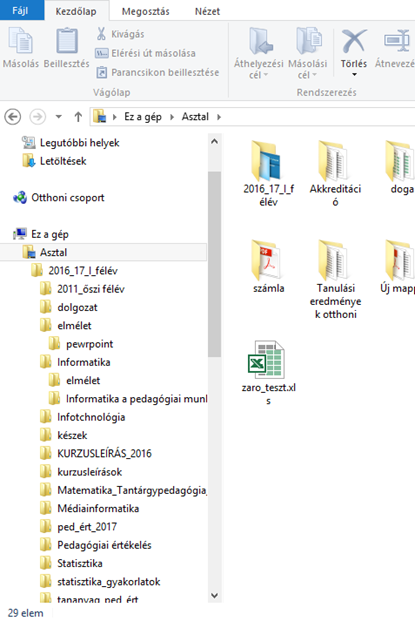Switch to the Megosztás tab
This screenshot has width=415, height=621.
pyautogui.click(x=145, y=11)
